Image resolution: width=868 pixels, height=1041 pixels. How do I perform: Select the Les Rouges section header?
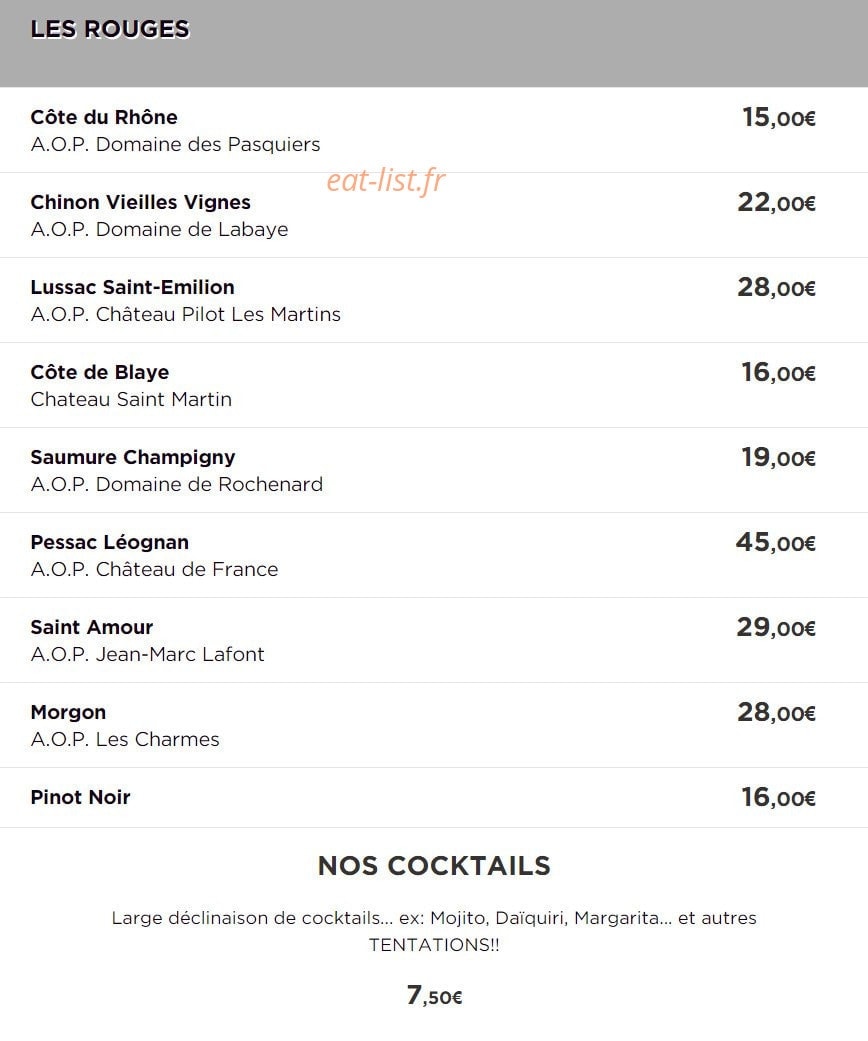[110, 29]
